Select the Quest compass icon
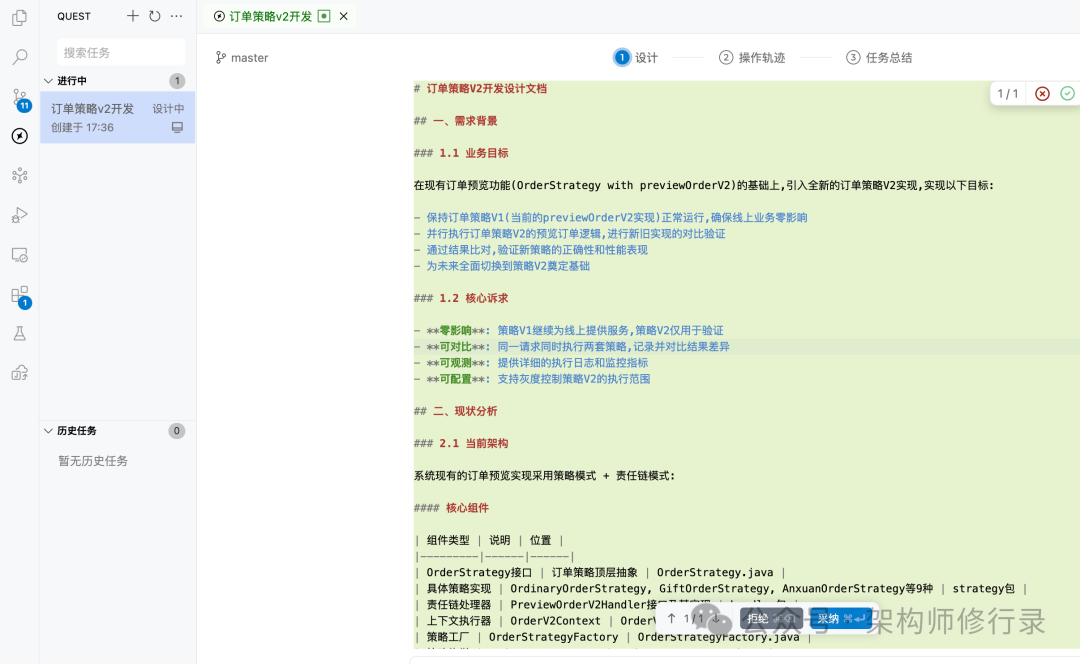 tap(20, 136)
